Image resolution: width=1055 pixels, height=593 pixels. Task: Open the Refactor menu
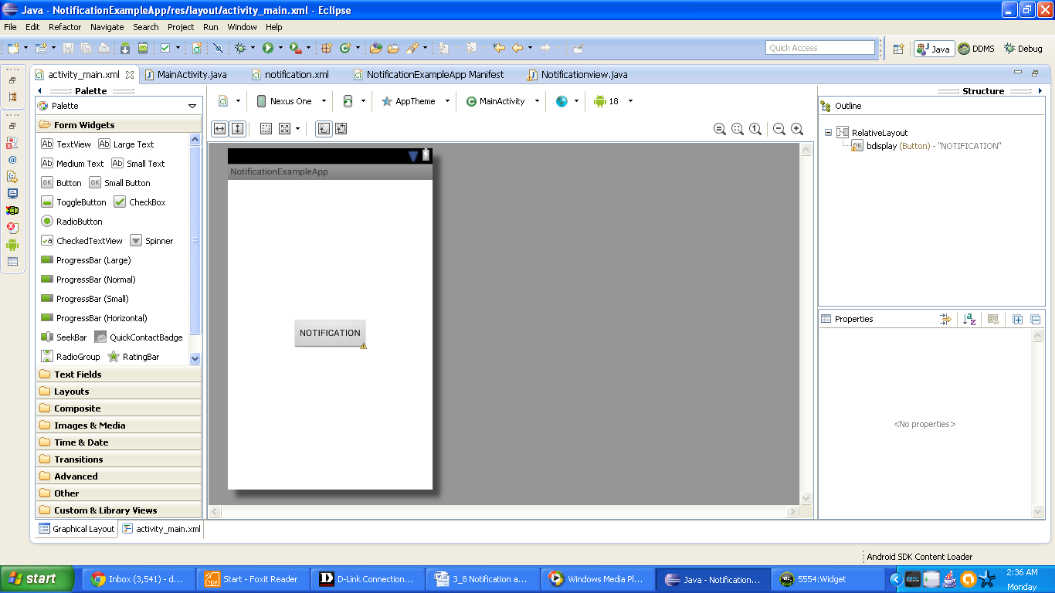pos(65,27)
